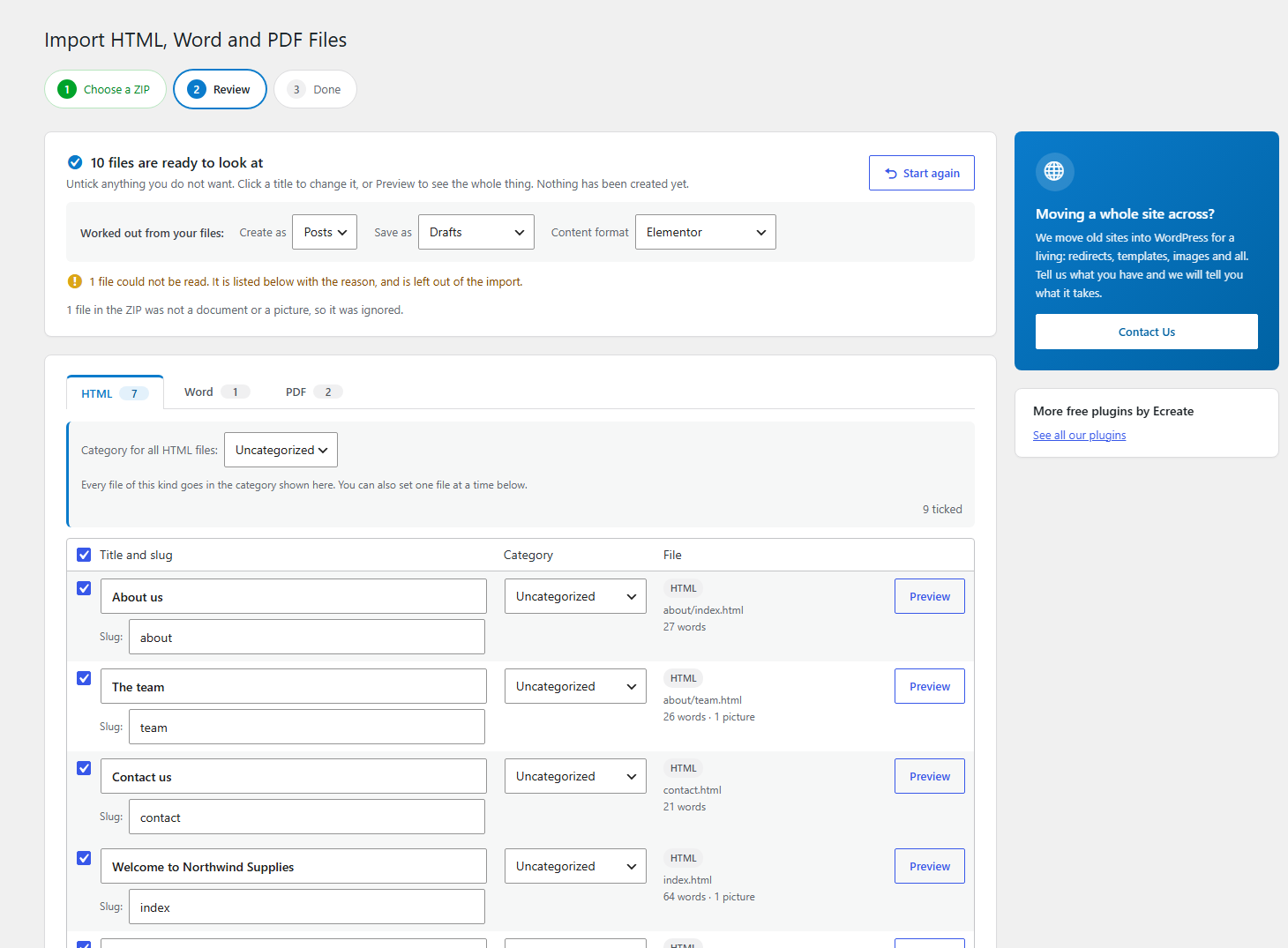
Task: Click the blue checkmark icon beside '10 files are ready'
Action: coord(75,162)
